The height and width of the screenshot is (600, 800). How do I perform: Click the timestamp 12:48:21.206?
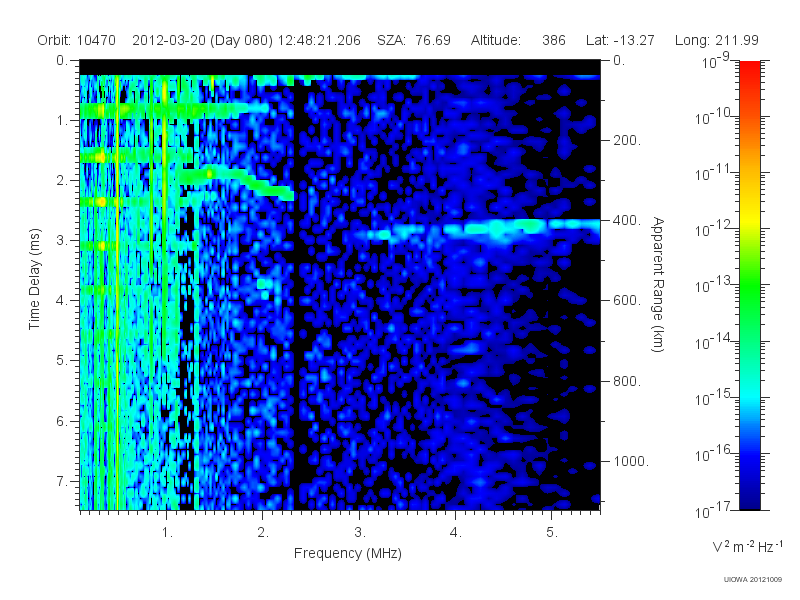(x=319, y=40)
